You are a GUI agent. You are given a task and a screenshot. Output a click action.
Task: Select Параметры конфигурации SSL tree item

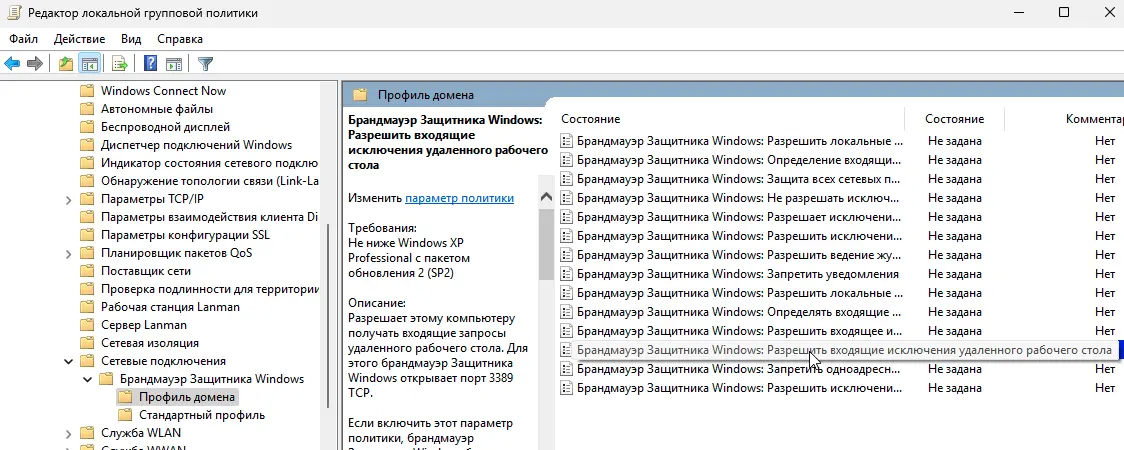[186, 235]
